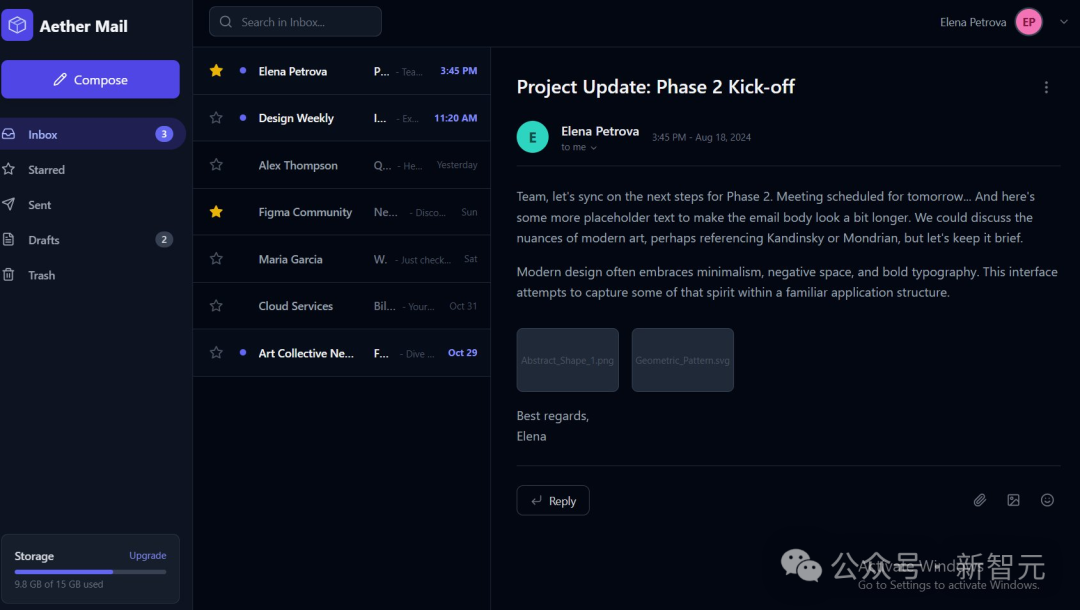Click the Sent paper plane icon

pos(8,204)
